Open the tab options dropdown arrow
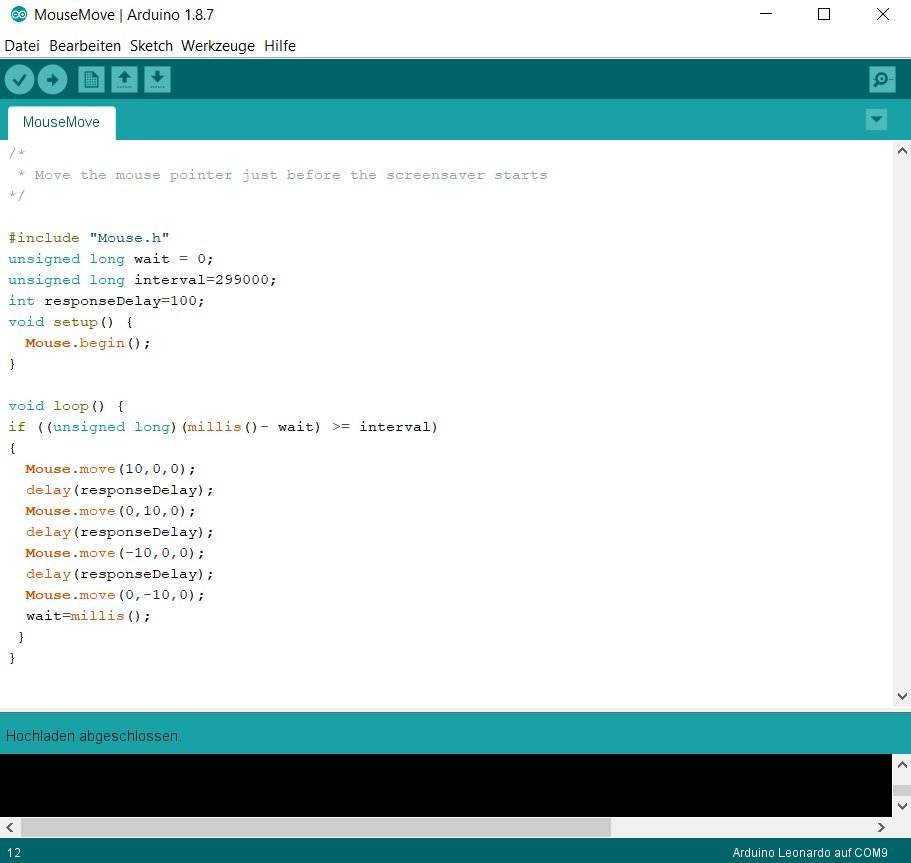Viewport: 911px width, 863px height. point(876,120)
